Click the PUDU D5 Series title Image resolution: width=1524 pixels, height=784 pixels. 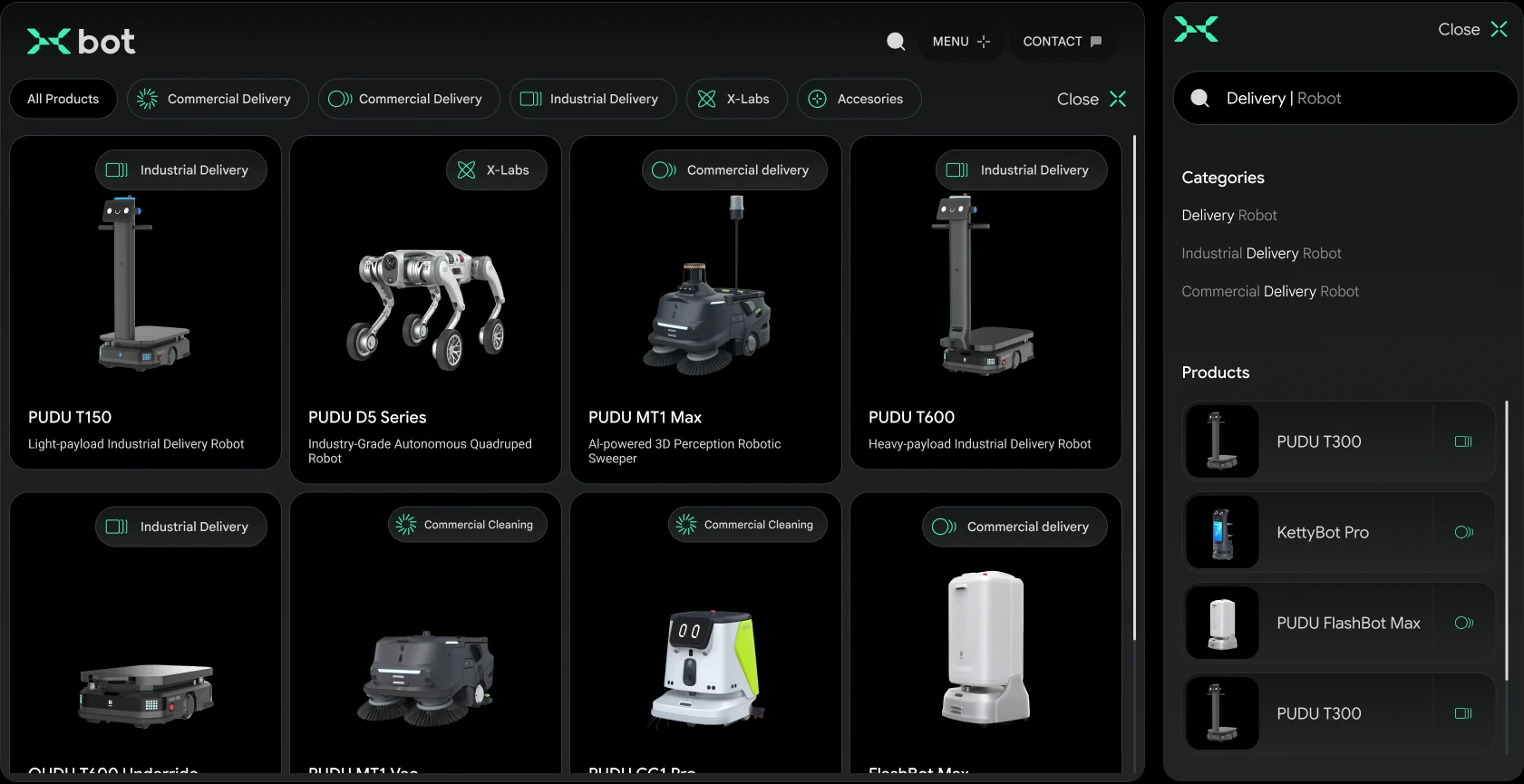point(367,417)
